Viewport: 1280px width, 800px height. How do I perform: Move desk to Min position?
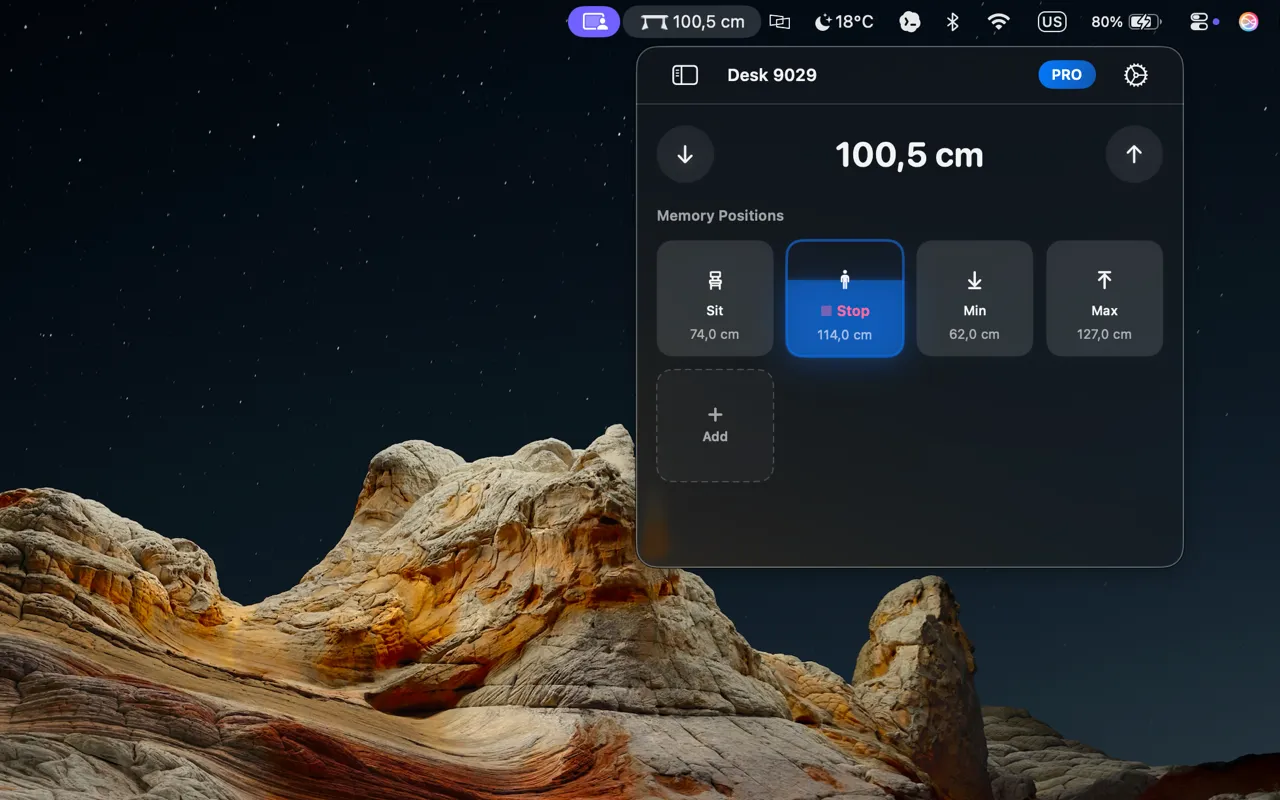pos(975,298)
